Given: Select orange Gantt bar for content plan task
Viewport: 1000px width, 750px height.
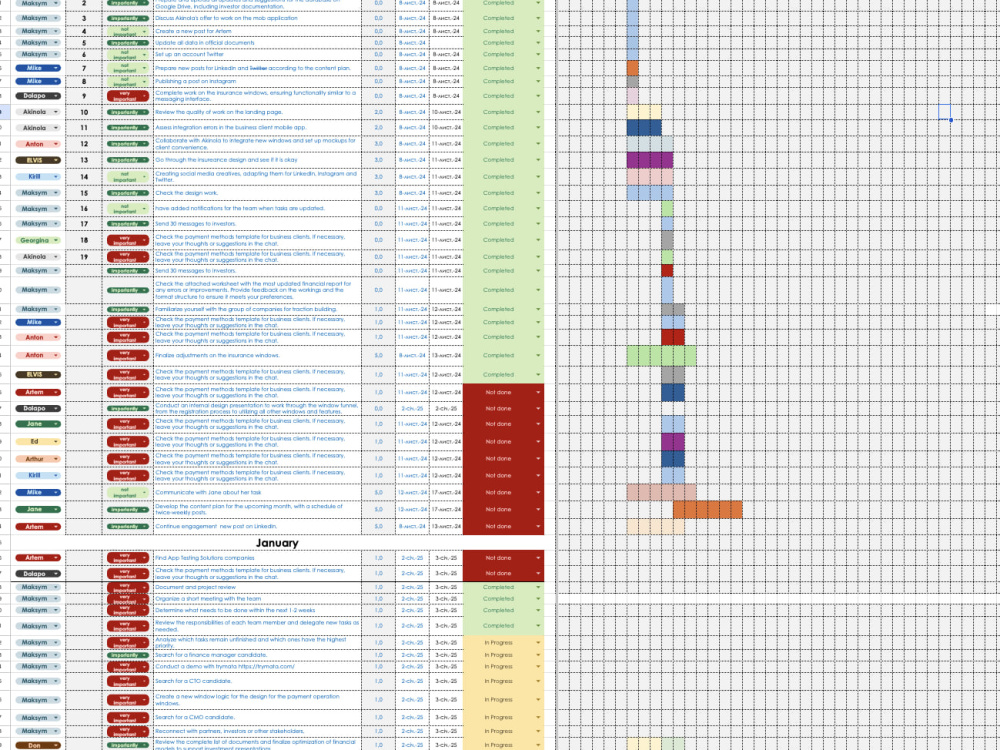Looking at the screenshot, I should pyautogui.click(x=707, y=510).
